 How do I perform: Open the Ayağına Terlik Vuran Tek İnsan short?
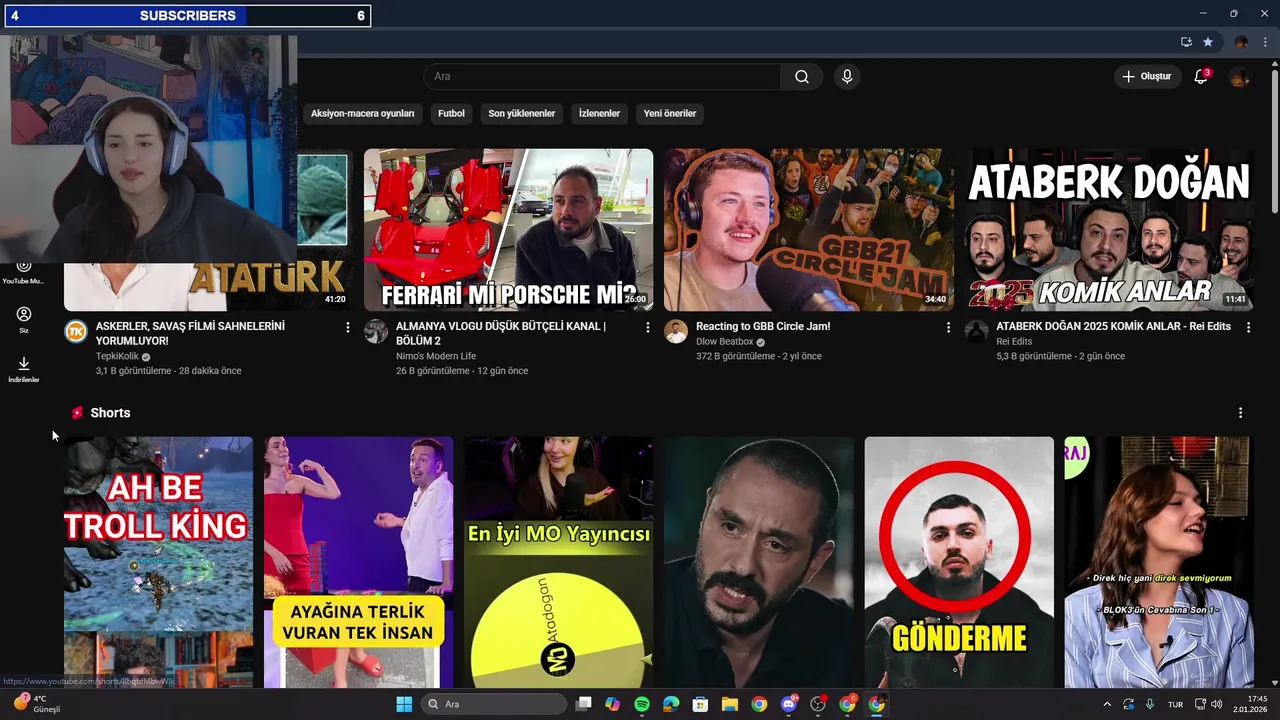point(359,562)
